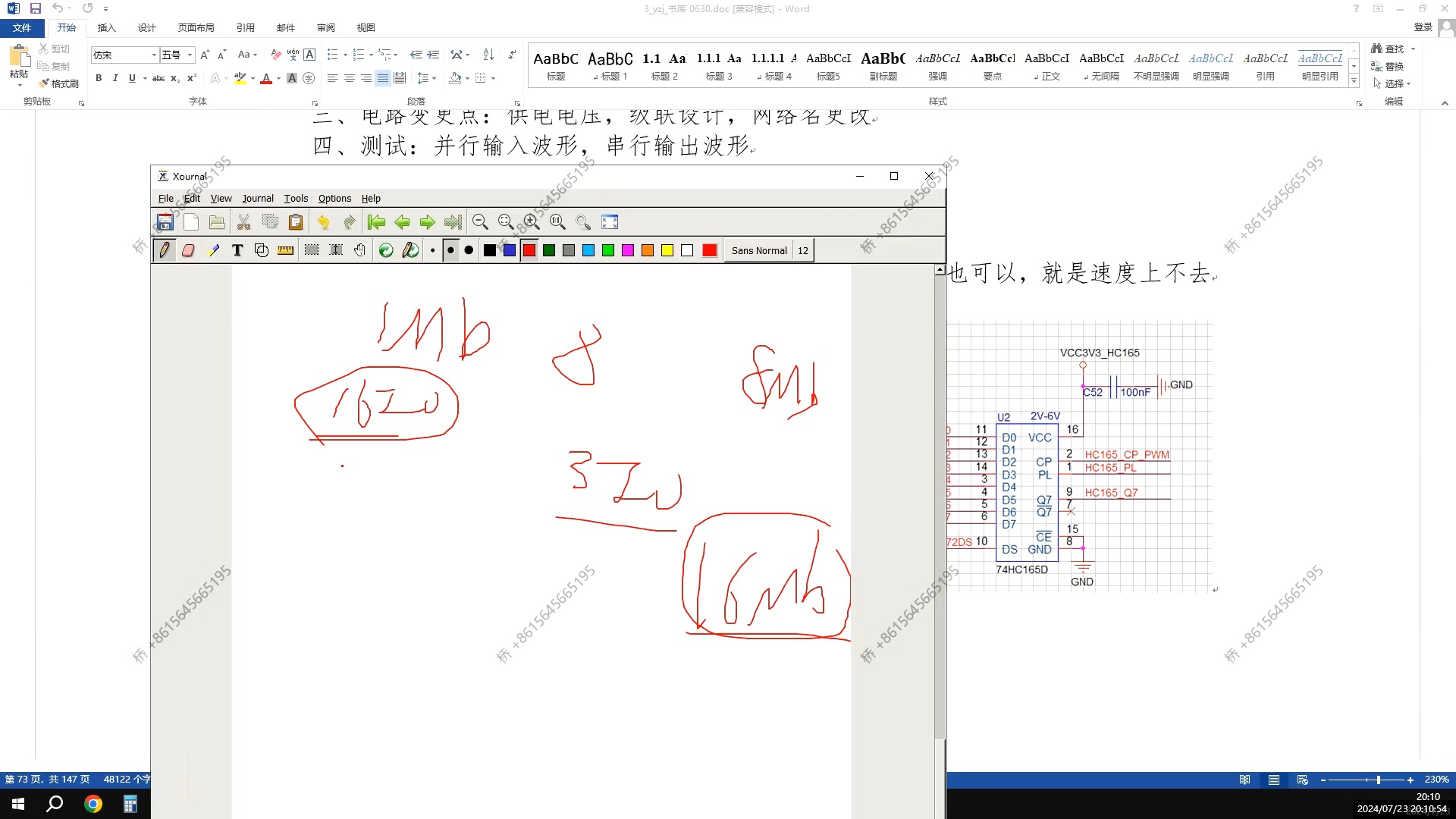Open the Change Case (Aa) dropdown

pyautogui.click(x=247, y=55)
